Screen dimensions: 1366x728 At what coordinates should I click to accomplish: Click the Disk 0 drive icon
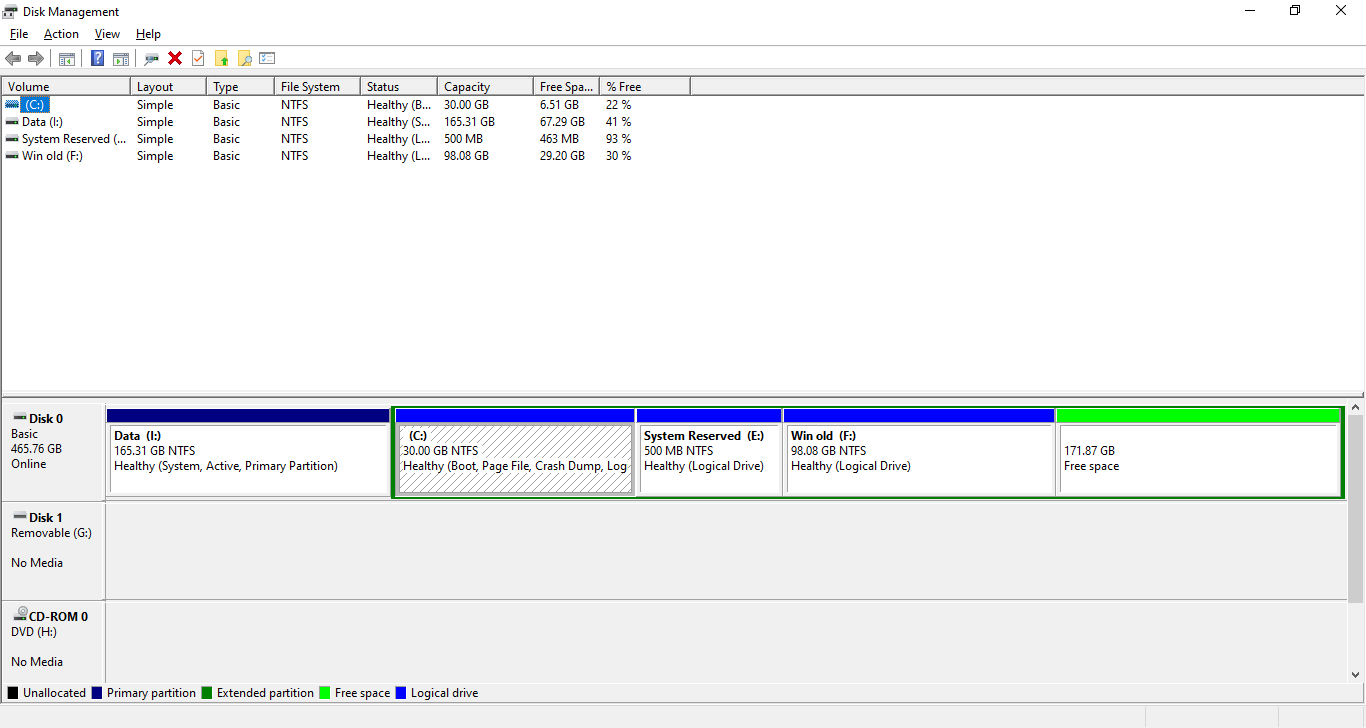tap(19, 418)
